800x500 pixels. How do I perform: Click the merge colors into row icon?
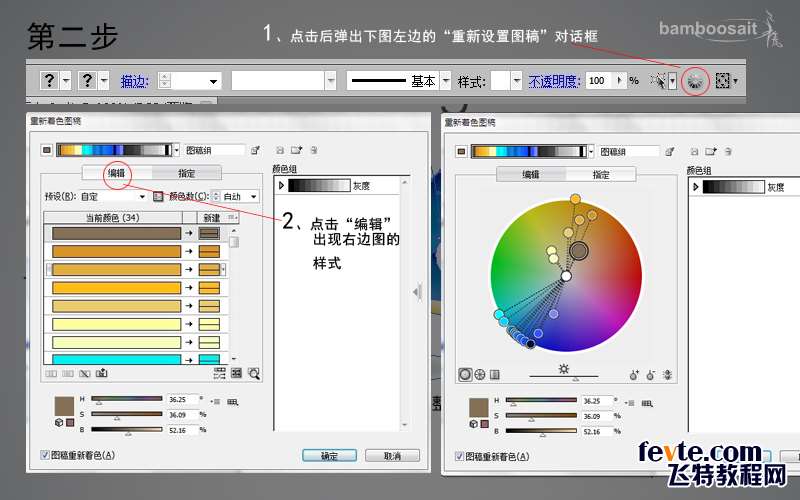point(51,373)
